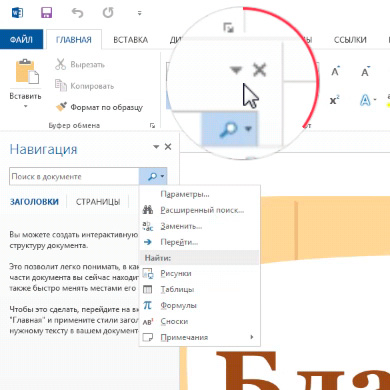
Task: Click Копировать in the clipboard group
Action: 84,86
